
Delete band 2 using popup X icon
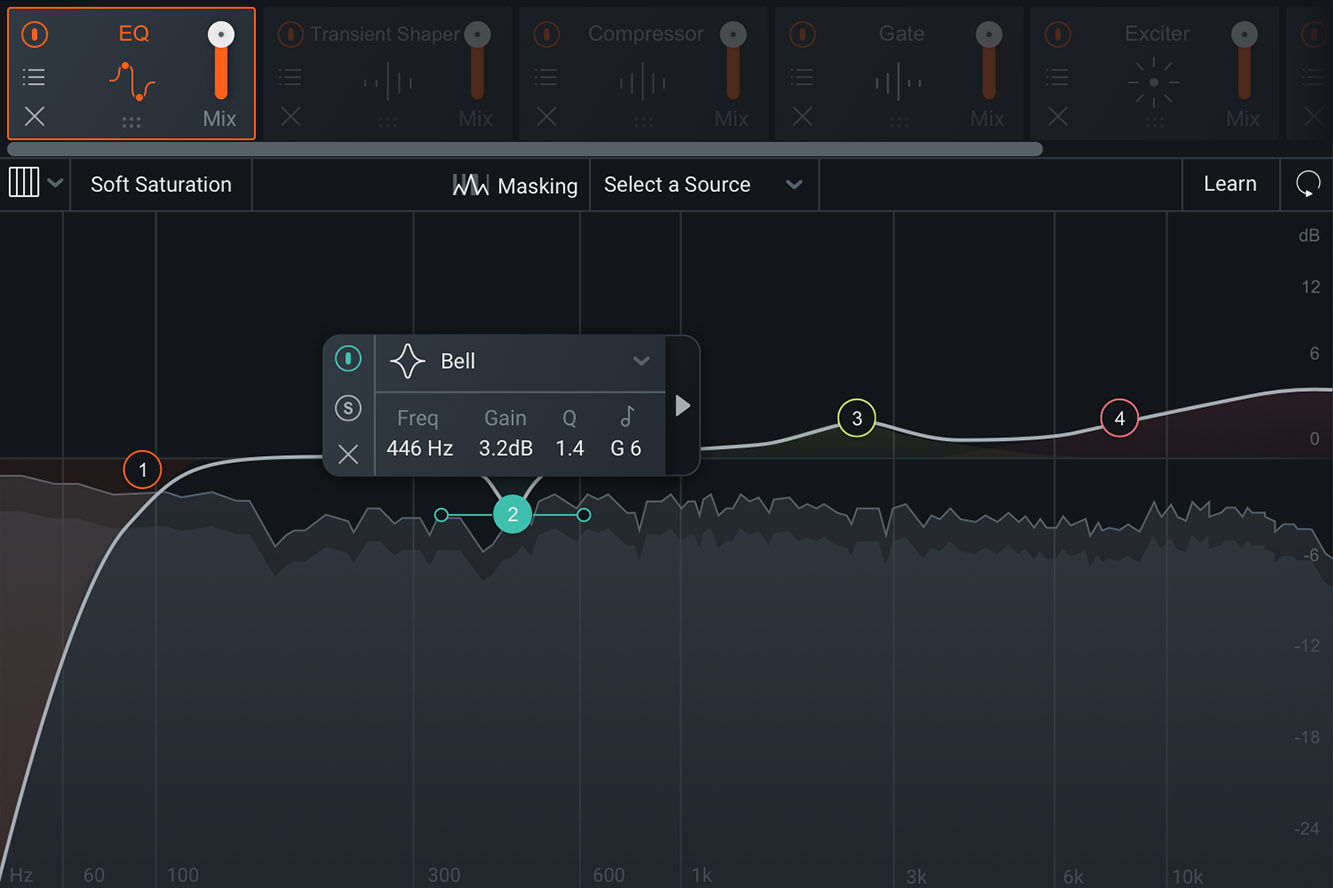(x=348, y=455)
